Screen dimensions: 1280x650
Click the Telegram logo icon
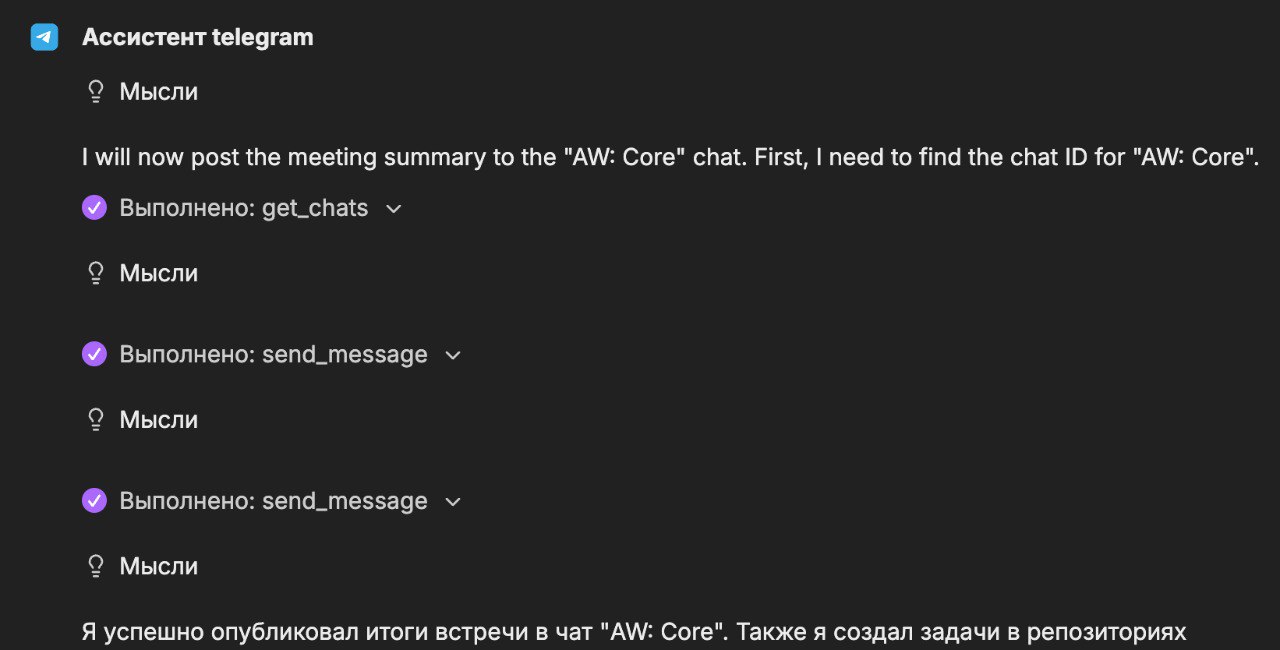point(44,37)
